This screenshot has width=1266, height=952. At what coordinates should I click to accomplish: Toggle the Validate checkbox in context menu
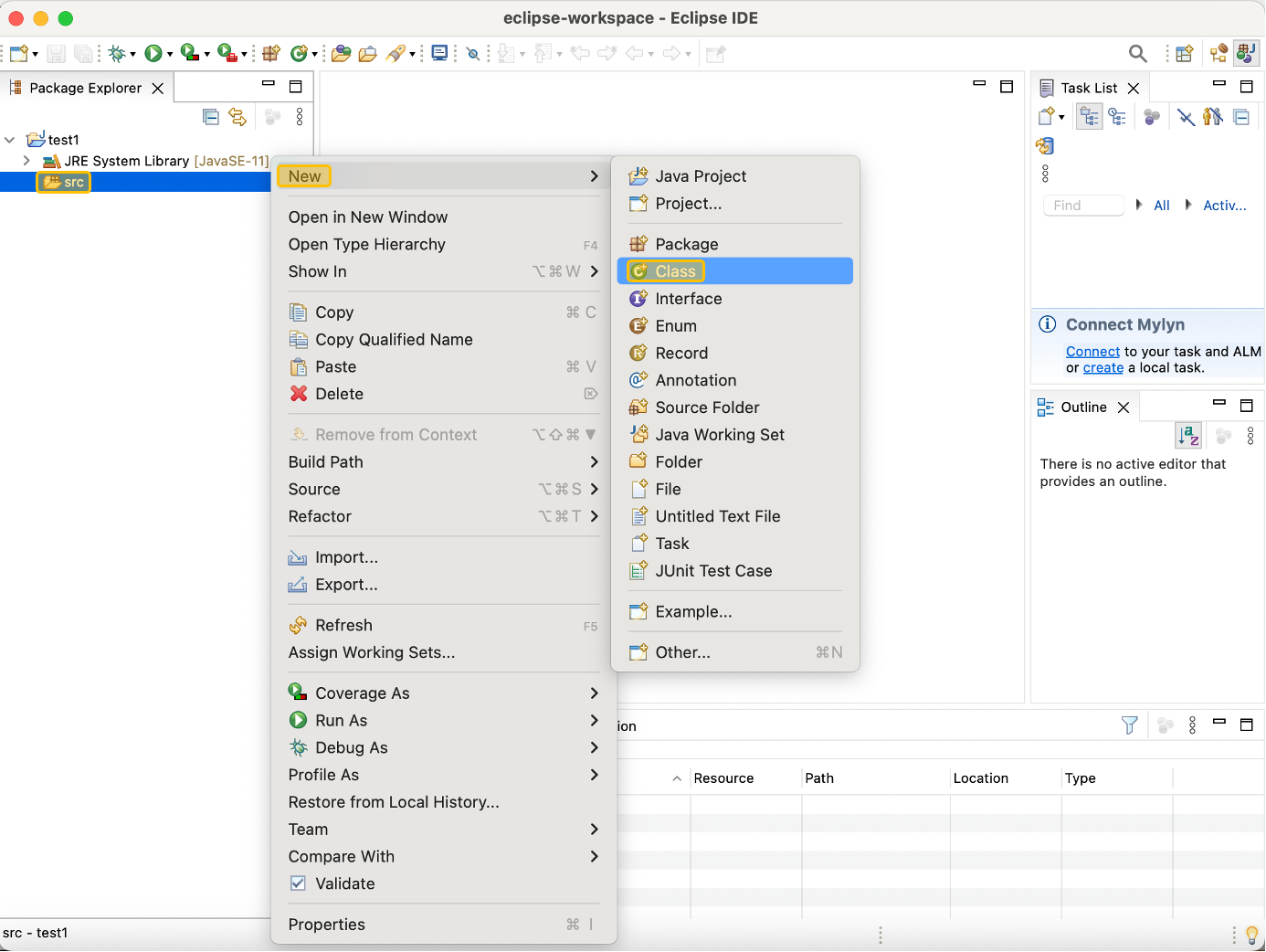click(298, 883)
